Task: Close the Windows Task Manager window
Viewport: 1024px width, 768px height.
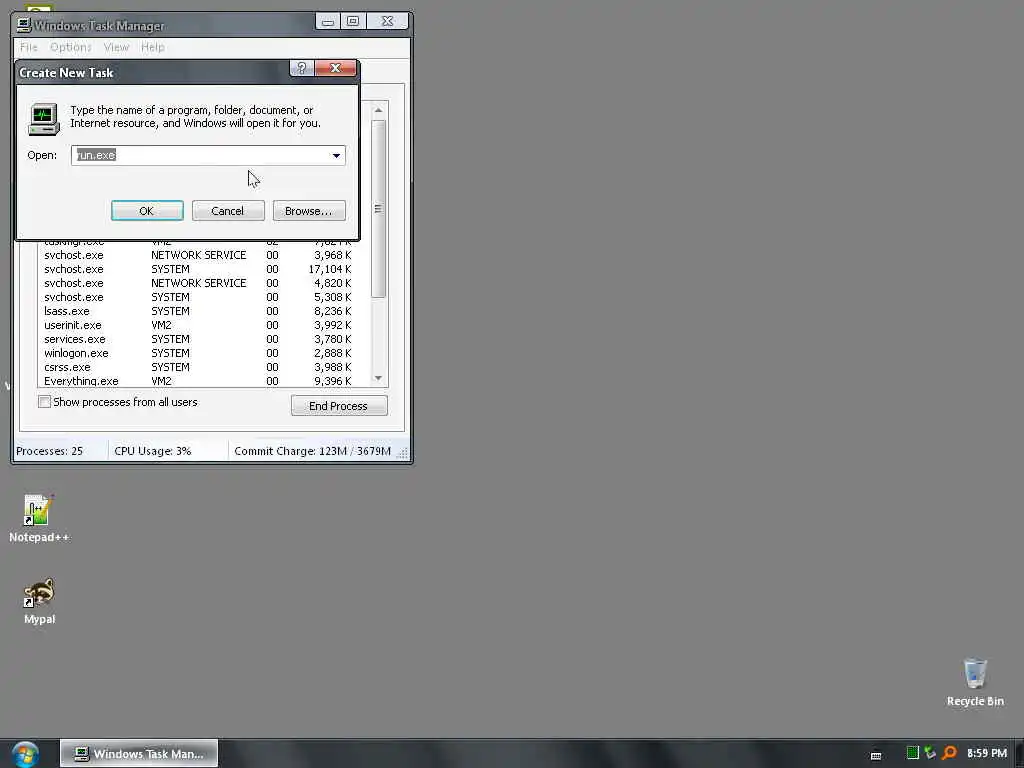Action: [387, 22]
